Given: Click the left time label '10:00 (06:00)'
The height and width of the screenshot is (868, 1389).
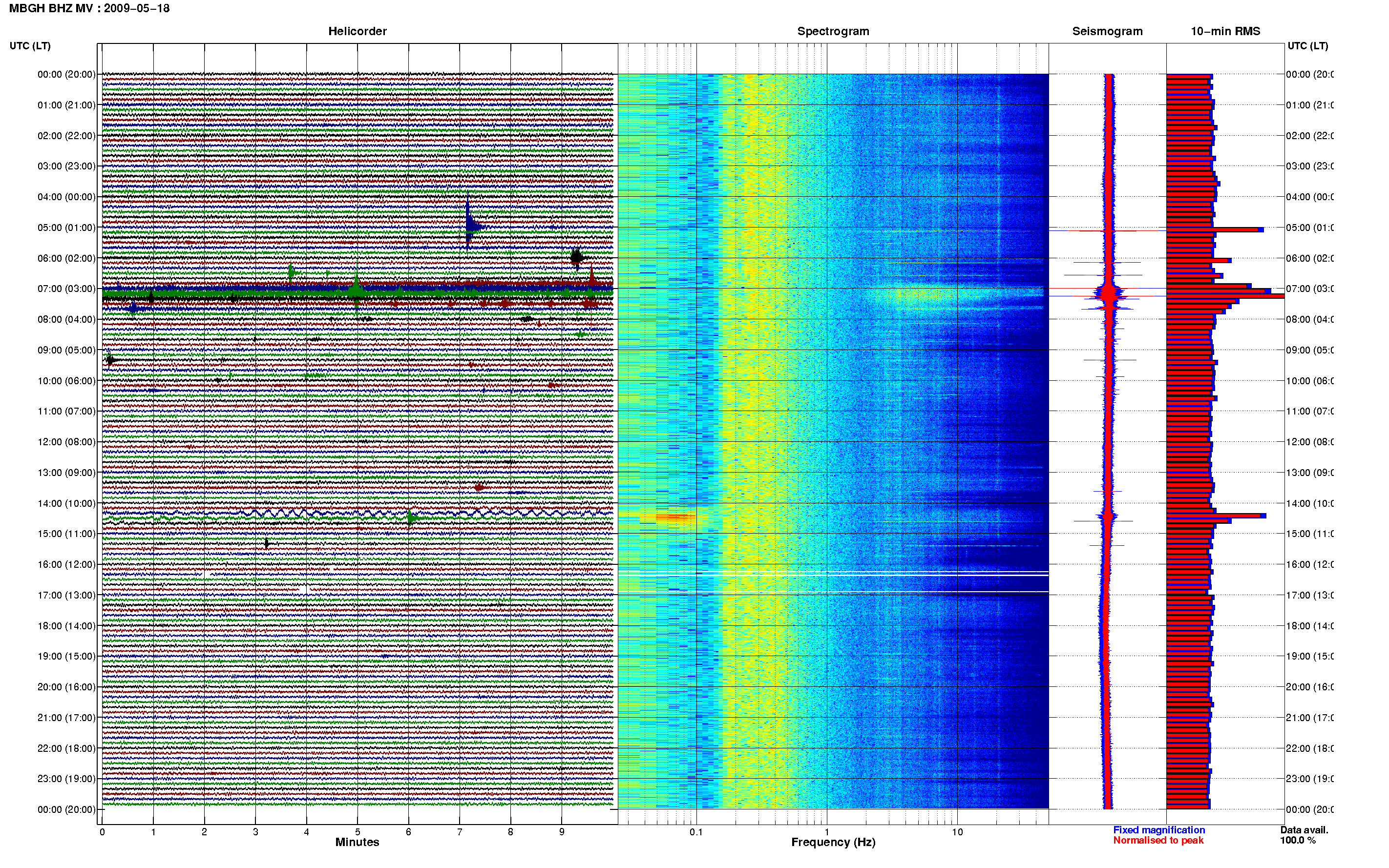Looking at the screenshot, I should click(x=66, y=381).
